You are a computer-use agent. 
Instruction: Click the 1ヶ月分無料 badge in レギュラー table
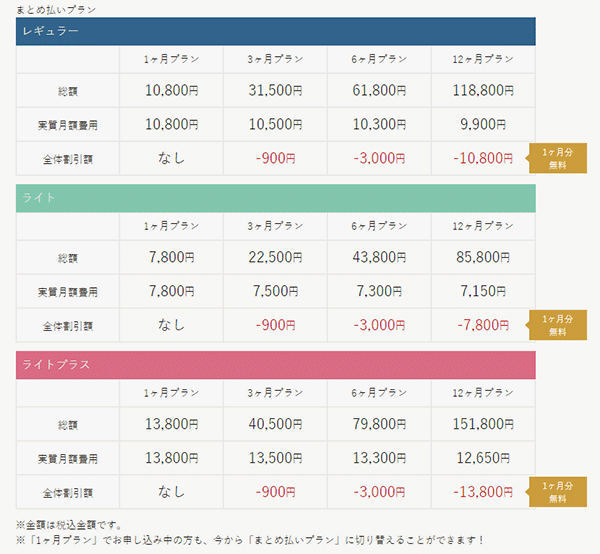(557, 158)
